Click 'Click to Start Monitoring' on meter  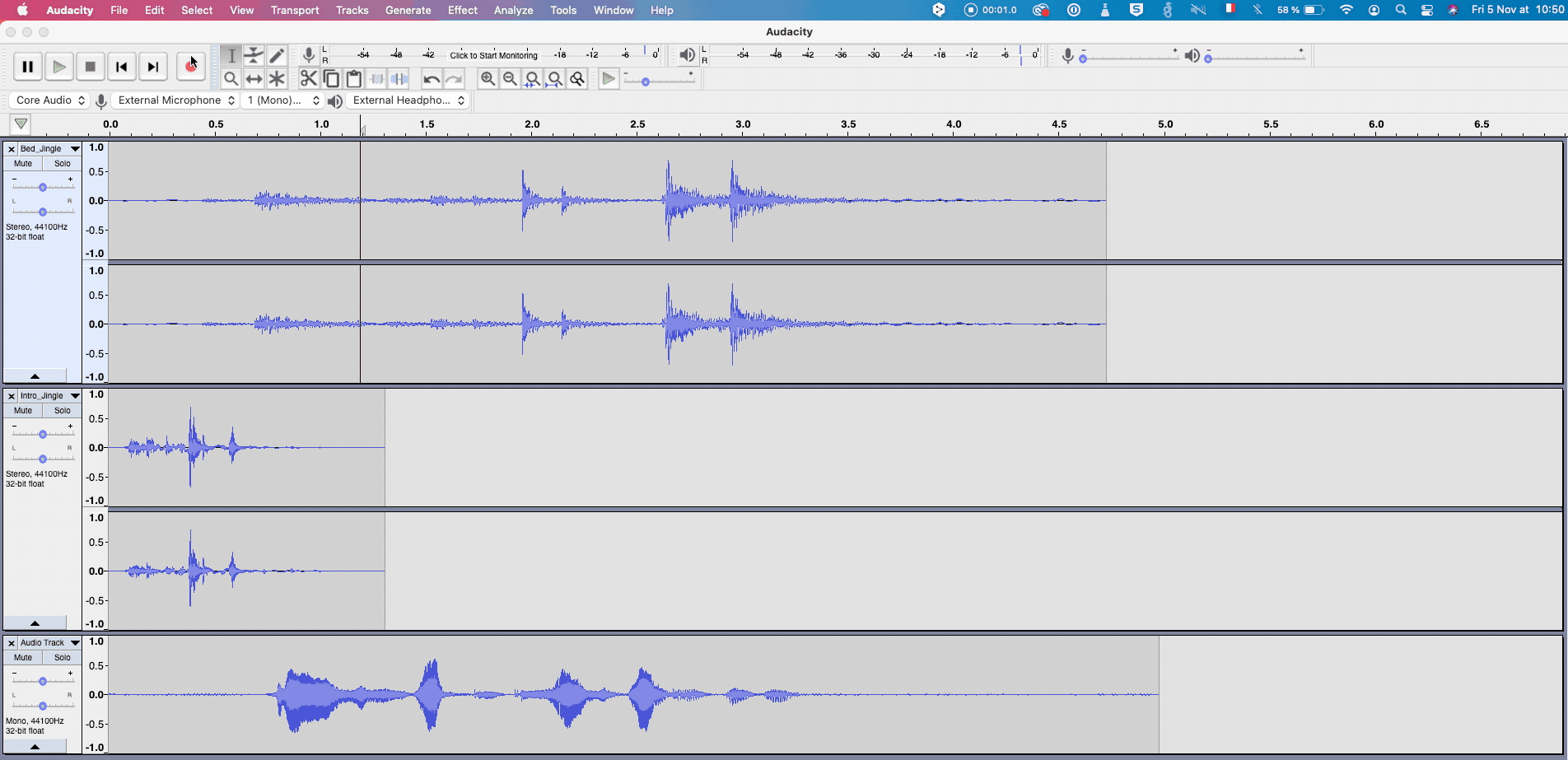coord(493,55)
